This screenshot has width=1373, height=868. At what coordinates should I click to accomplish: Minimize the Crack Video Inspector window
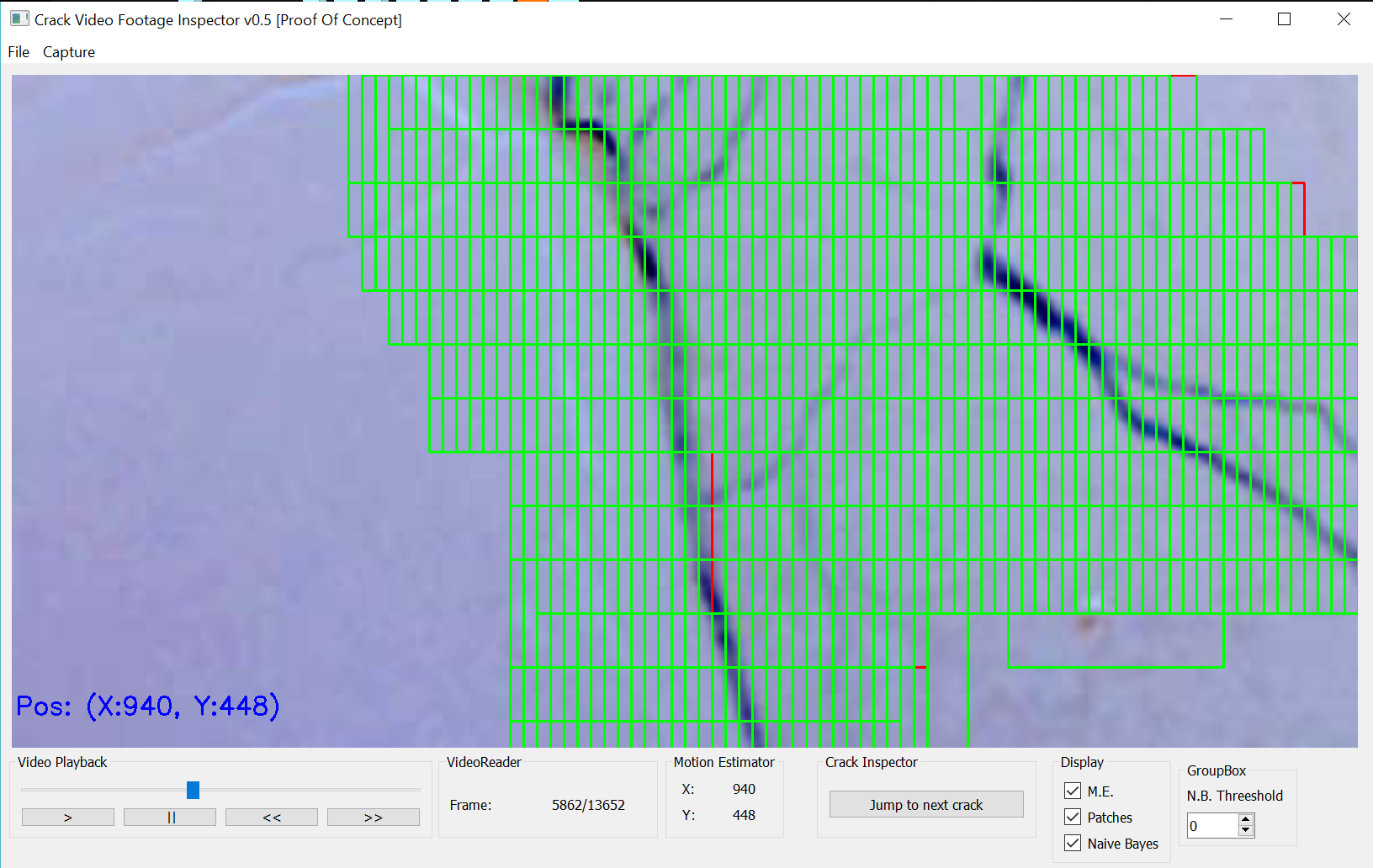pyautogui.click(x=1226, y=19)
